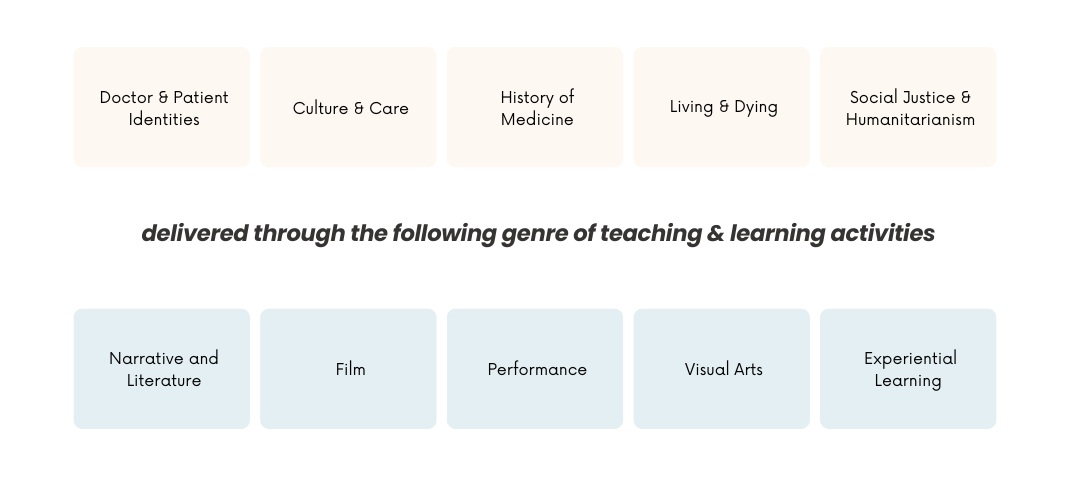Select the Experiential Learning card
The height and width of the screenshot is (478, 1072).
[908, 369]
